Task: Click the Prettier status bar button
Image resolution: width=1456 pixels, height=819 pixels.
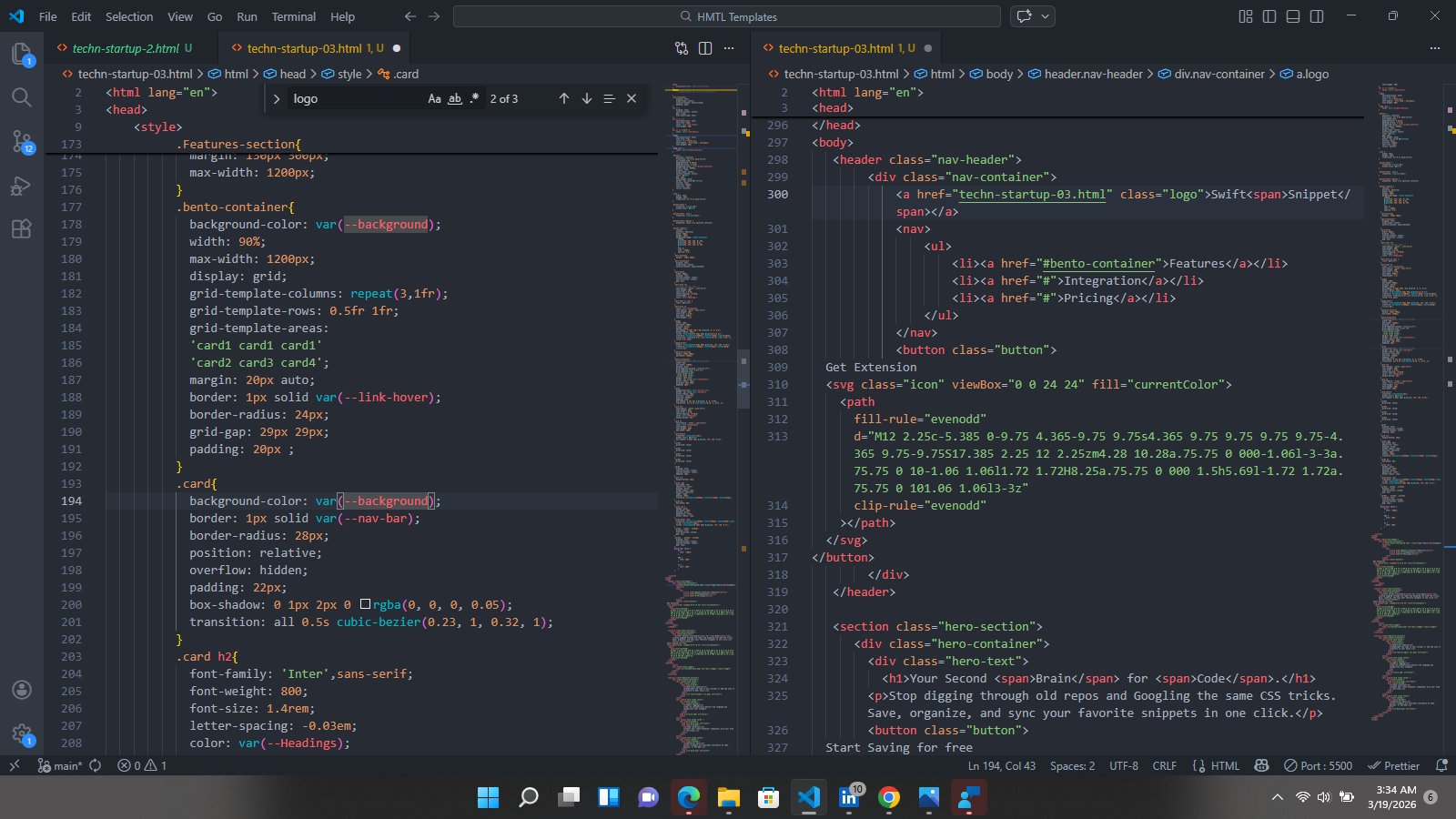Action: tap(1394, 765)
